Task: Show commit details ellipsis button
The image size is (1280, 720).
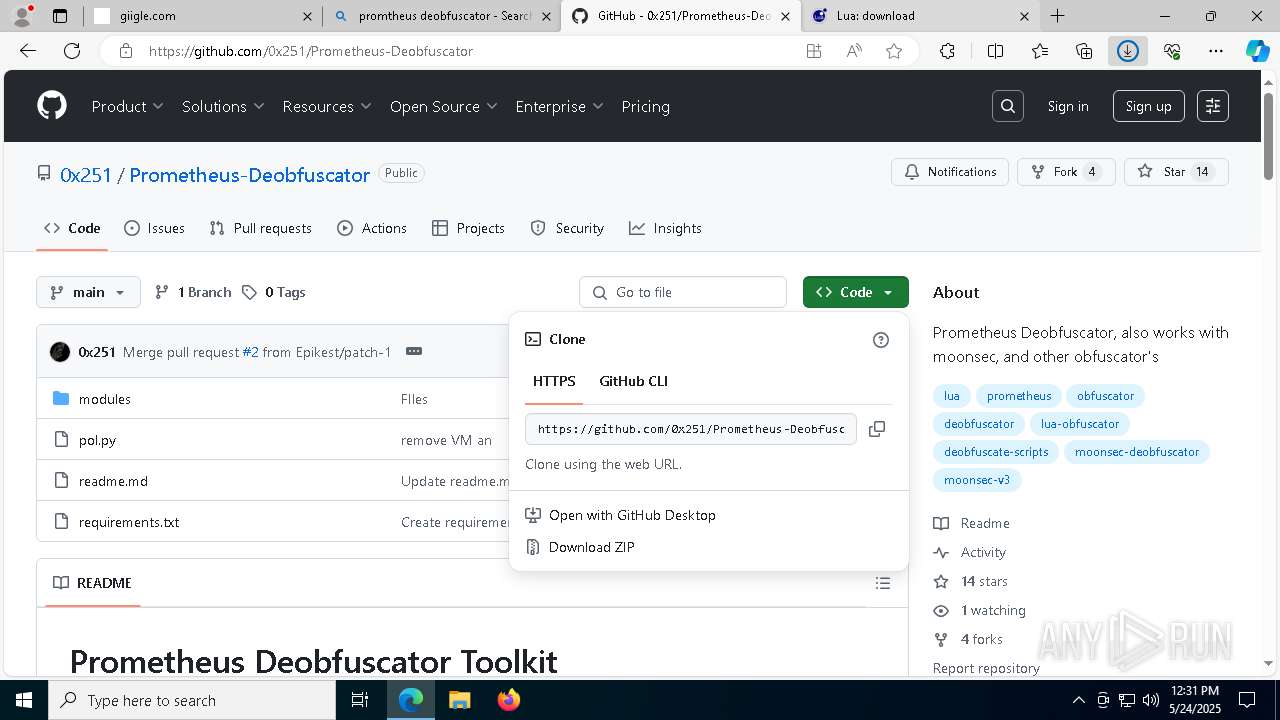Action: point(414,351)
